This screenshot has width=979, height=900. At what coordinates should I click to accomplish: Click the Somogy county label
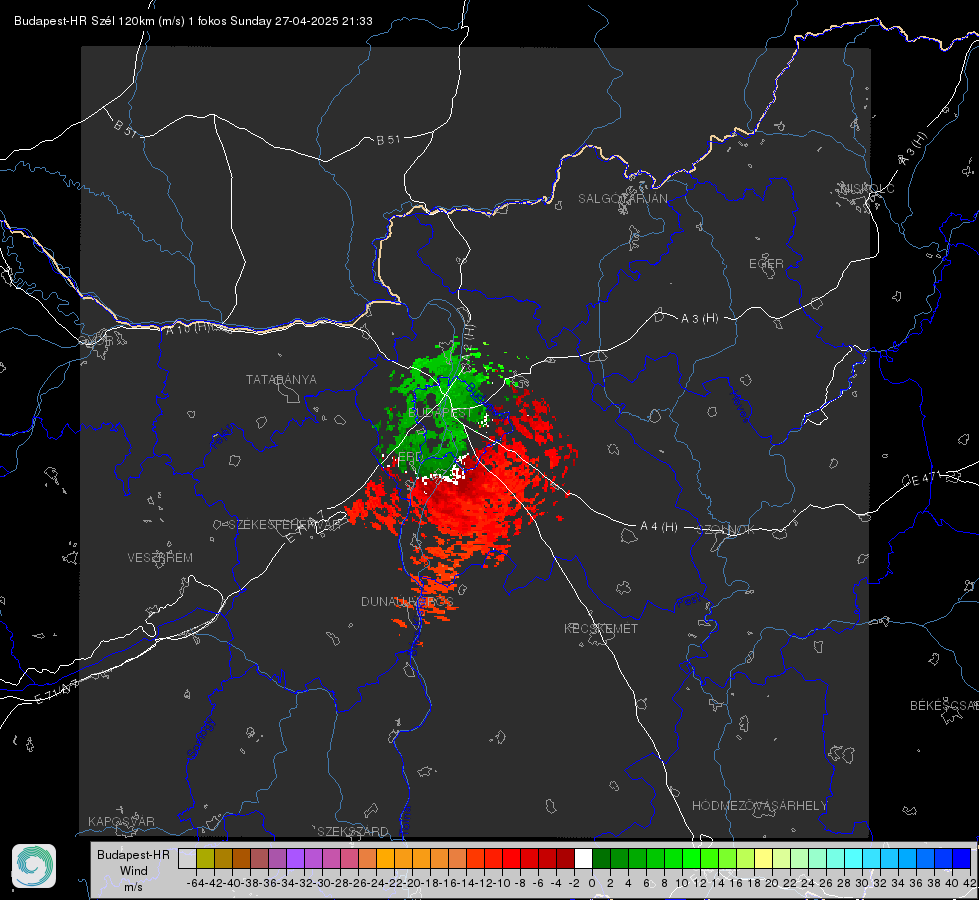201,738
